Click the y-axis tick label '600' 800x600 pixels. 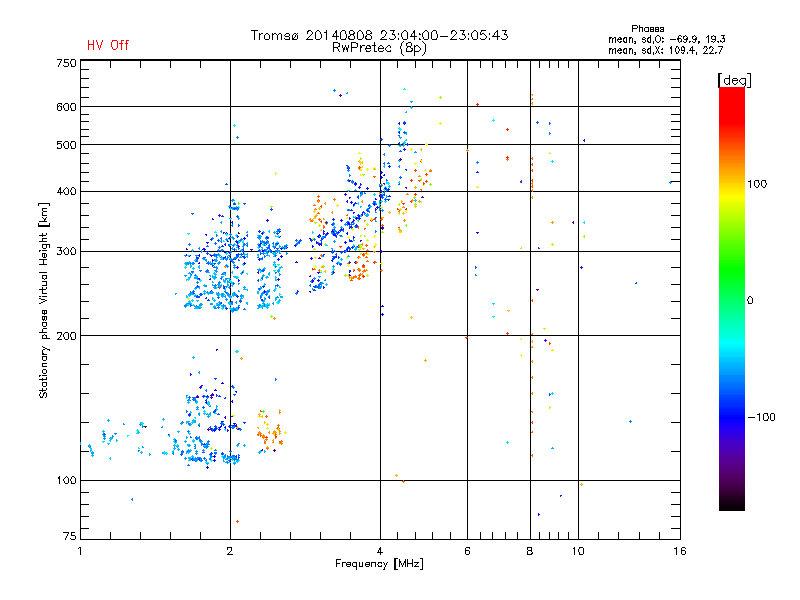tap(66, 107)
